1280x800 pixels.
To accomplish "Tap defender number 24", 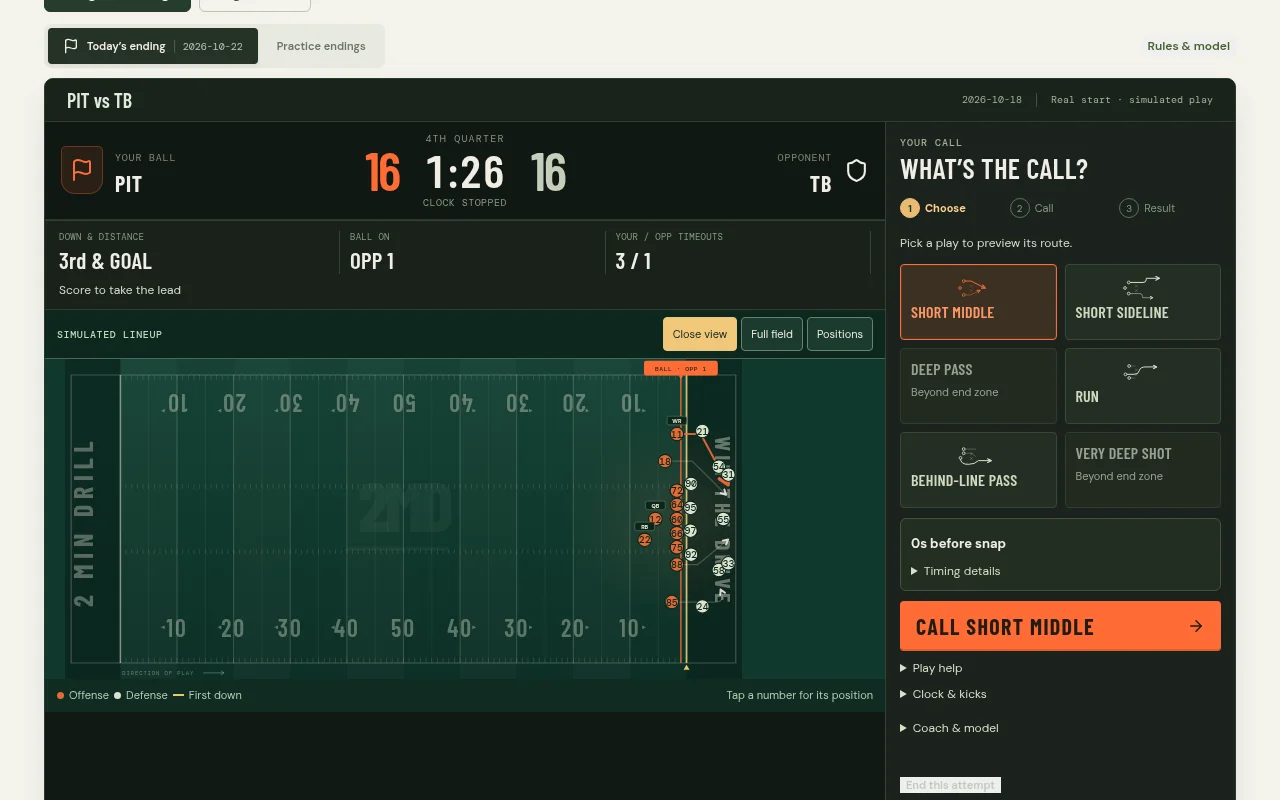I will (x=702, y=606).
